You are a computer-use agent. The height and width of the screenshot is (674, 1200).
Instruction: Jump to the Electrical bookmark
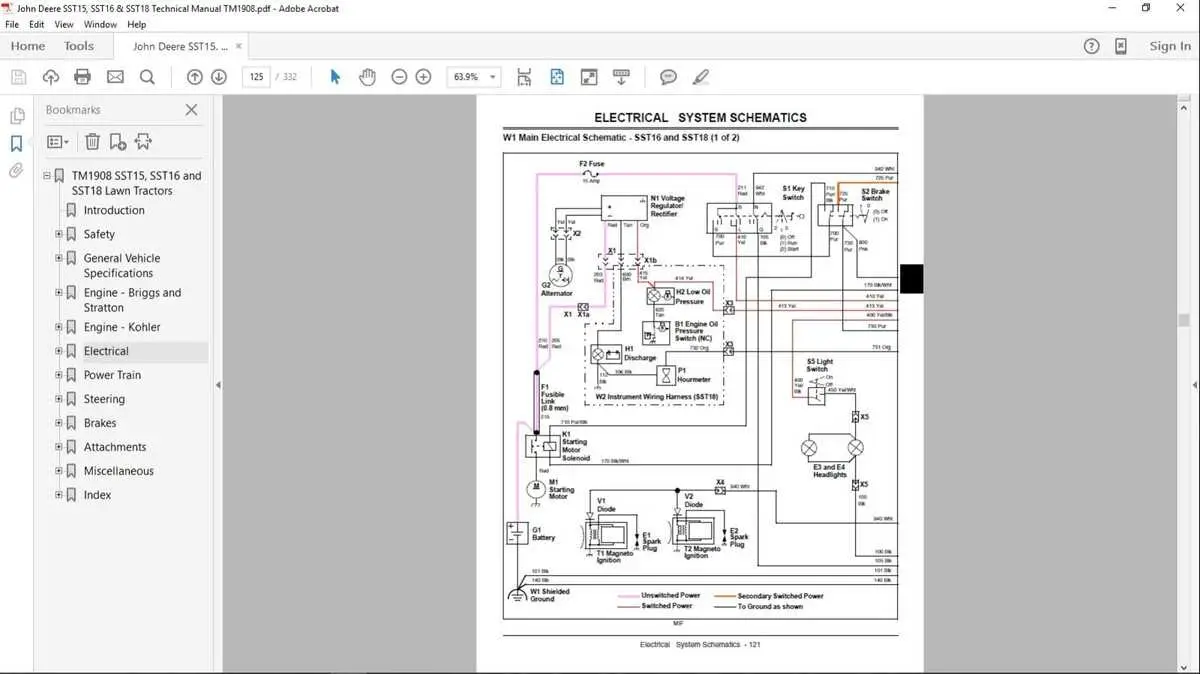pyautogui.click(x=106, y=351)
